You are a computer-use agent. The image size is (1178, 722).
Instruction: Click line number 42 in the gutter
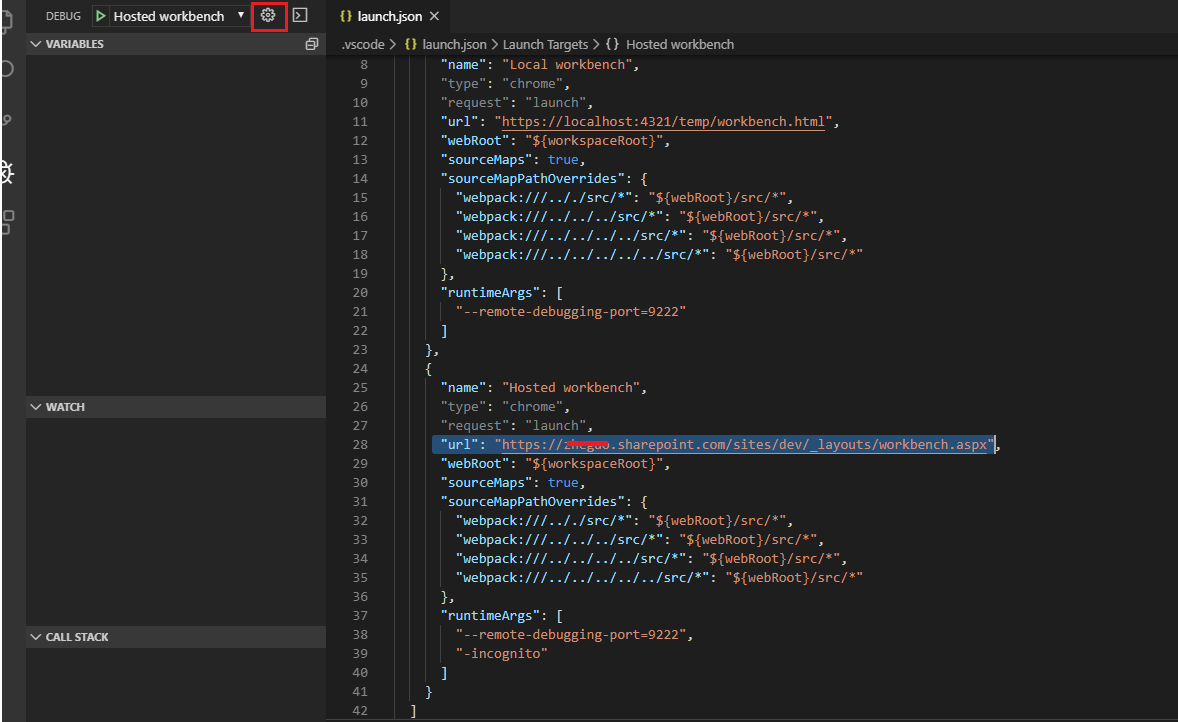point(360,710)
